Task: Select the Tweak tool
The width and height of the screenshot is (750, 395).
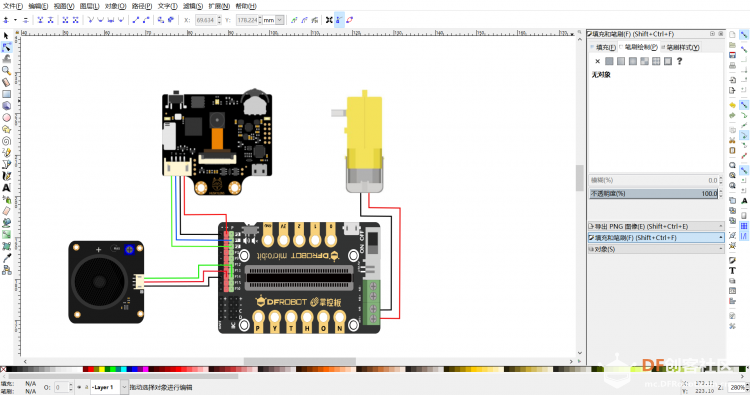Action: click(x=6, y=58)
